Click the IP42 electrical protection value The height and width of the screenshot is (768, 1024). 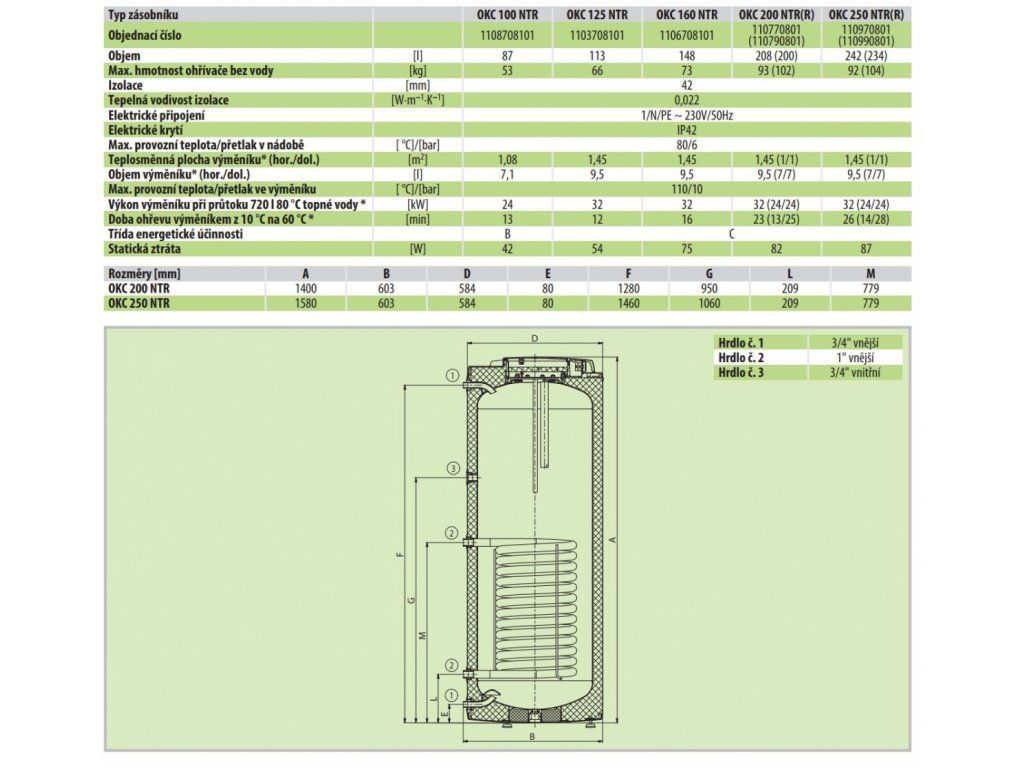[x=686, y=130]
